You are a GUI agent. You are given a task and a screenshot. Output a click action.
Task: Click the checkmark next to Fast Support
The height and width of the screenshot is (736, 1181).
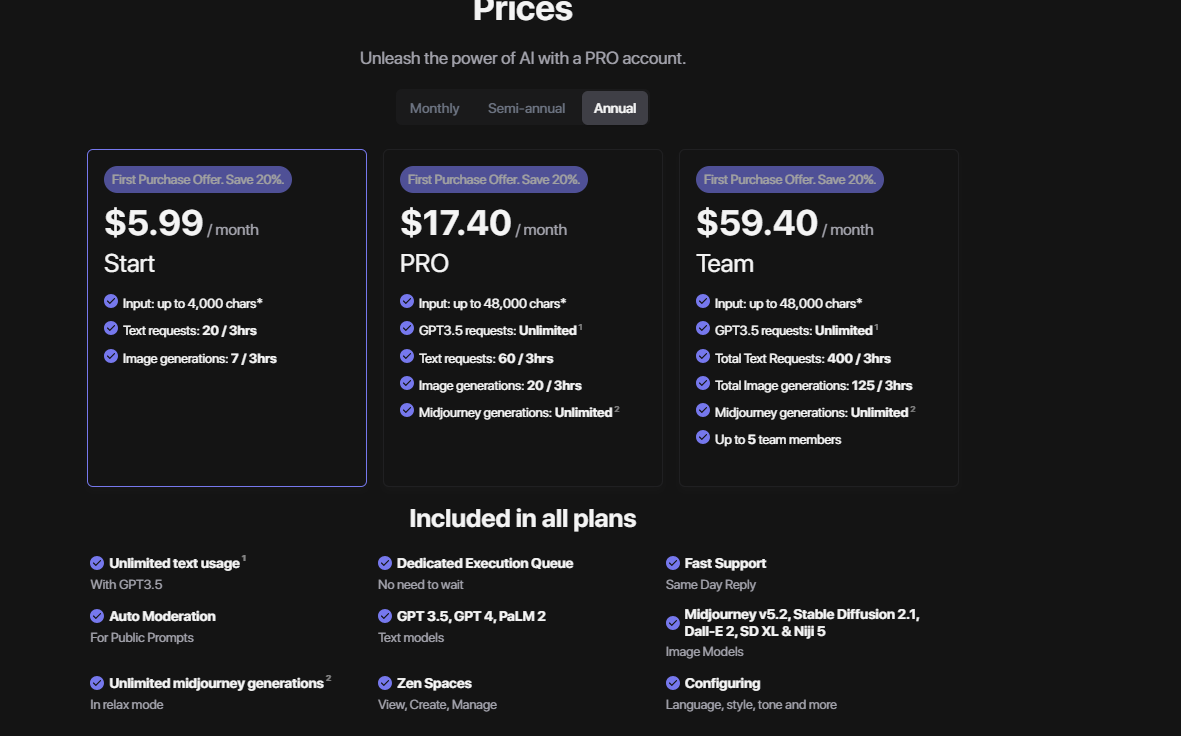pyautogui.click(x=673, y=563)
